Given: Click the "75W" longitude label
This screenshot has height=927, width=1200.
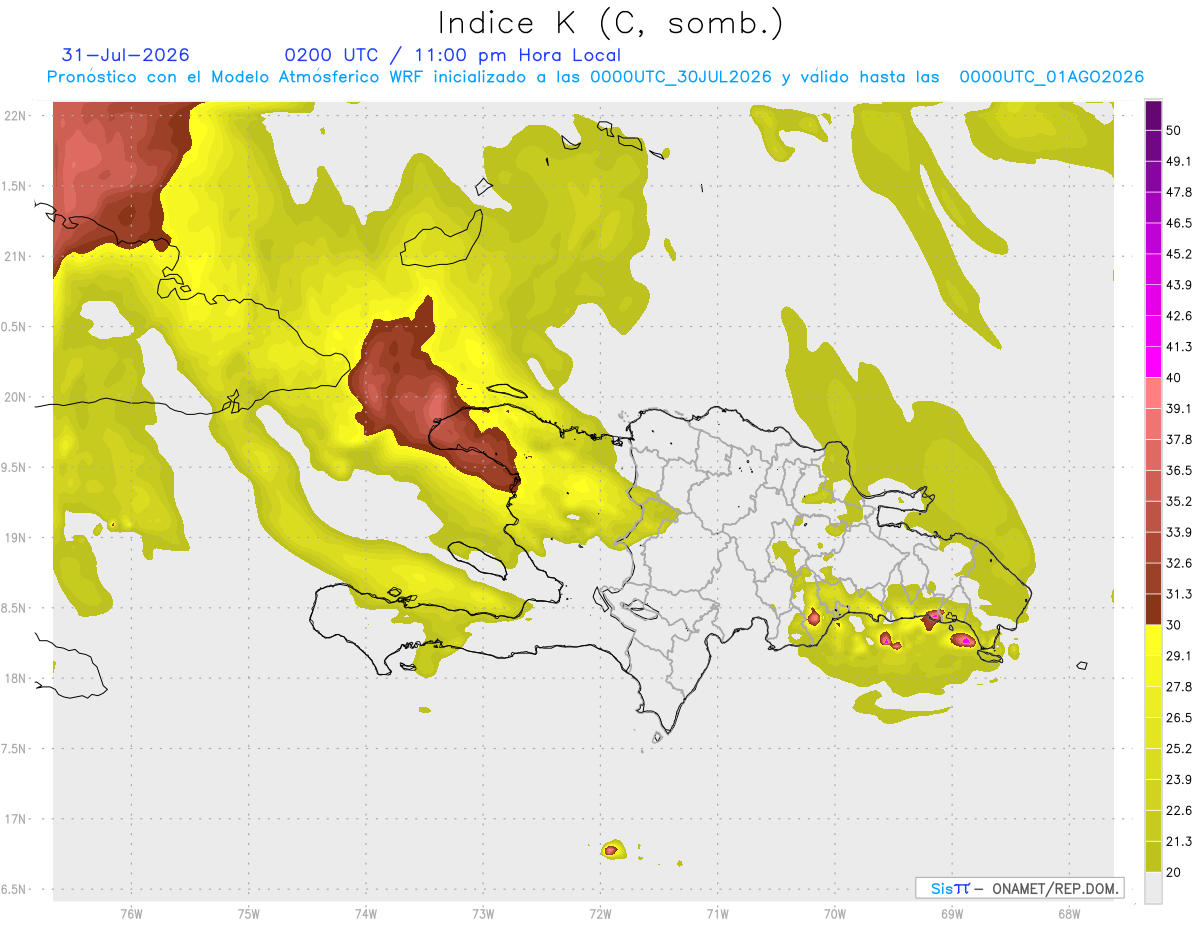Looking at the screenshot, I should point(248,915).
